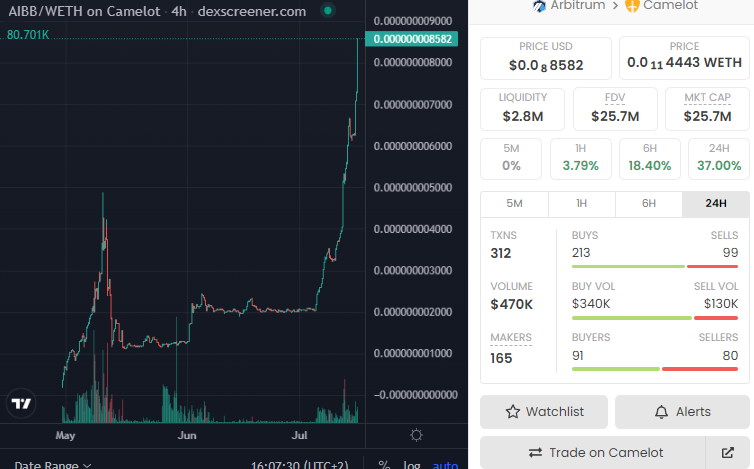The height and width of the screenshot is (469, 754).
Task: Click the bell icon in Alerts button
Action: (x=662, y=412)
